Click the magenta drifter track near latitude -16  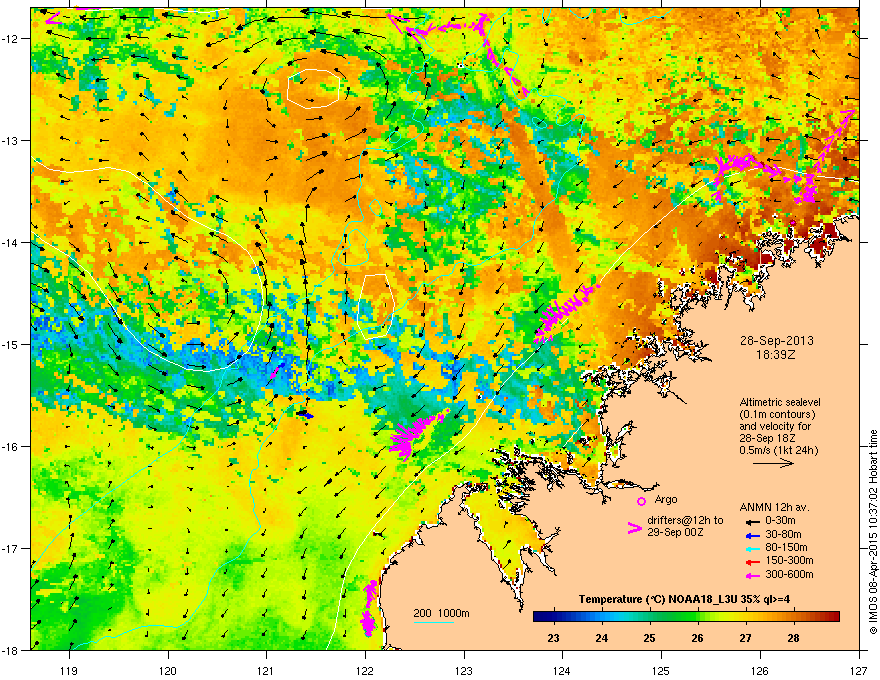[418, 433]
